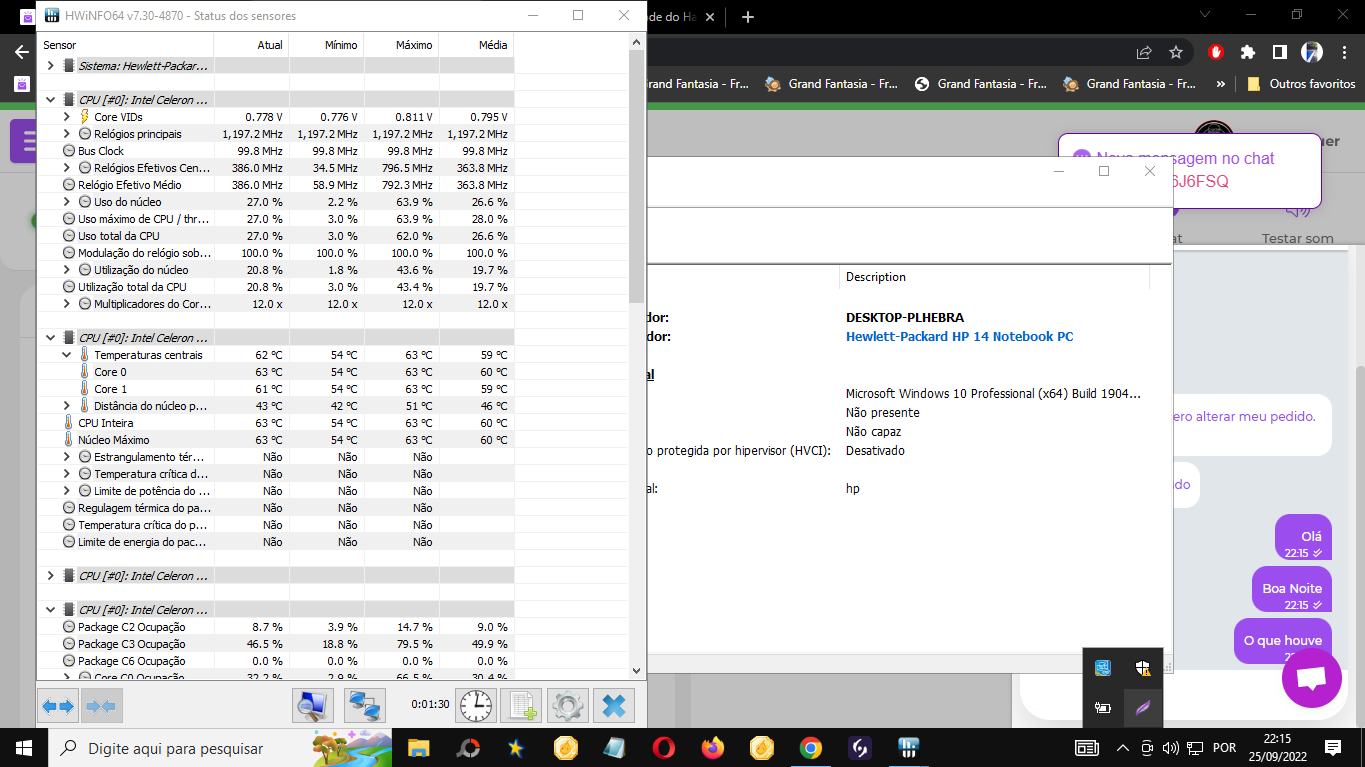
Task: Open a new Chrome tab with plus
Action: pyautogui.click(x=748, y=16)
